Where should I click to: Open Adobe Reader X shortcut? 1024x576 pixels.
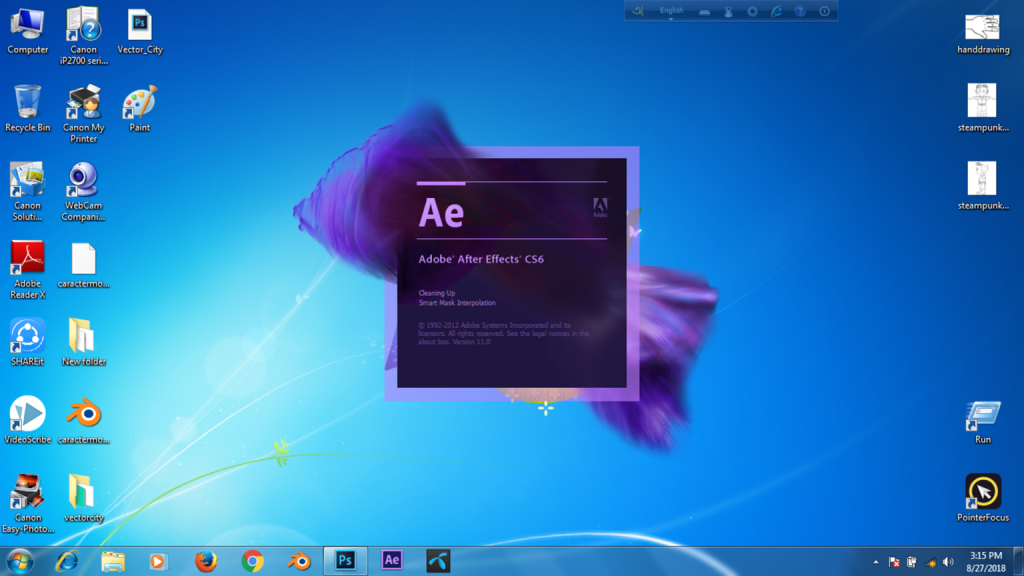27,270
